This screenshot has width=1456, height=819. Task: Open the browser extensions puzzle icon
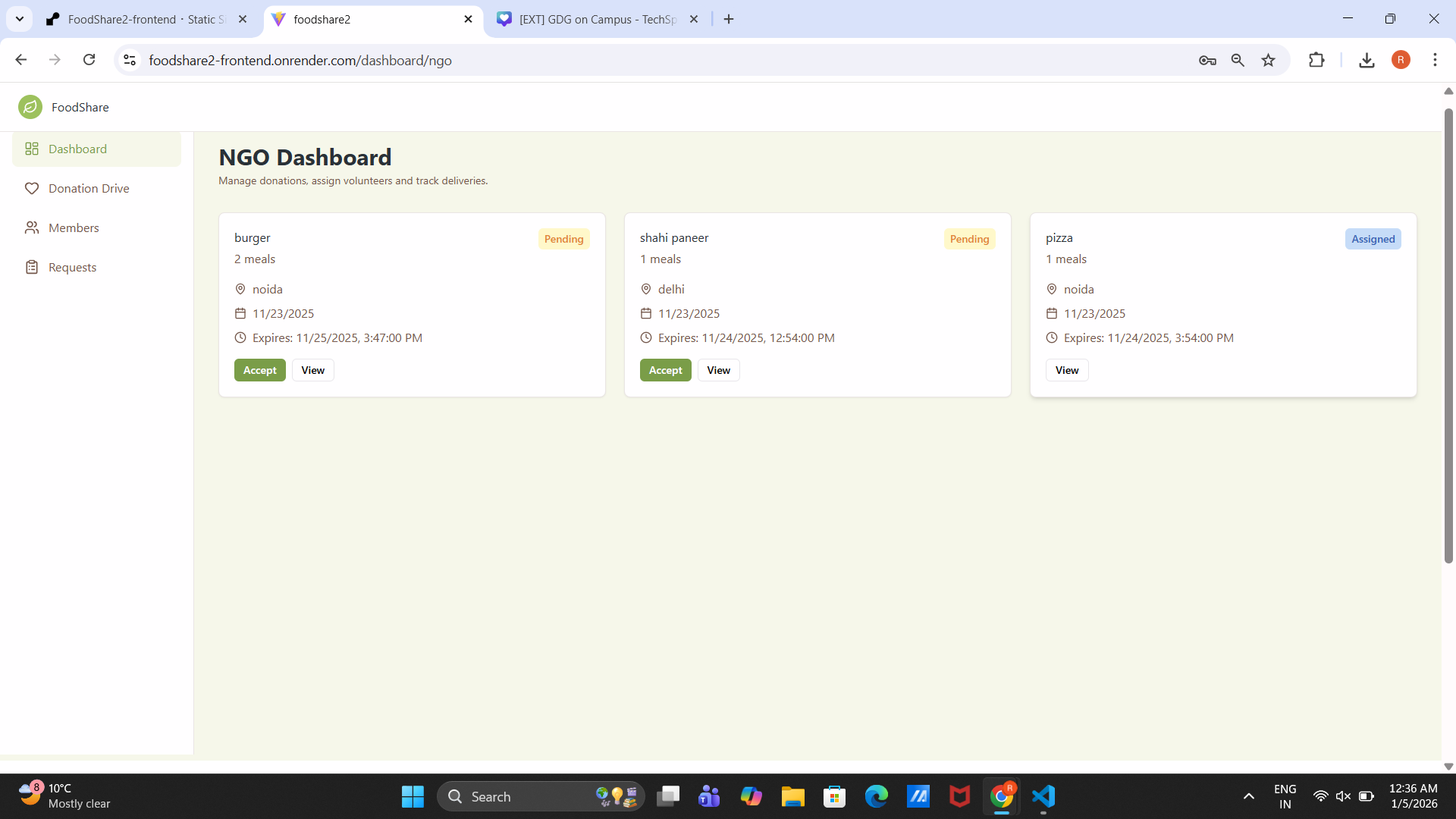pyautogui.click(x=1316, y=60)
